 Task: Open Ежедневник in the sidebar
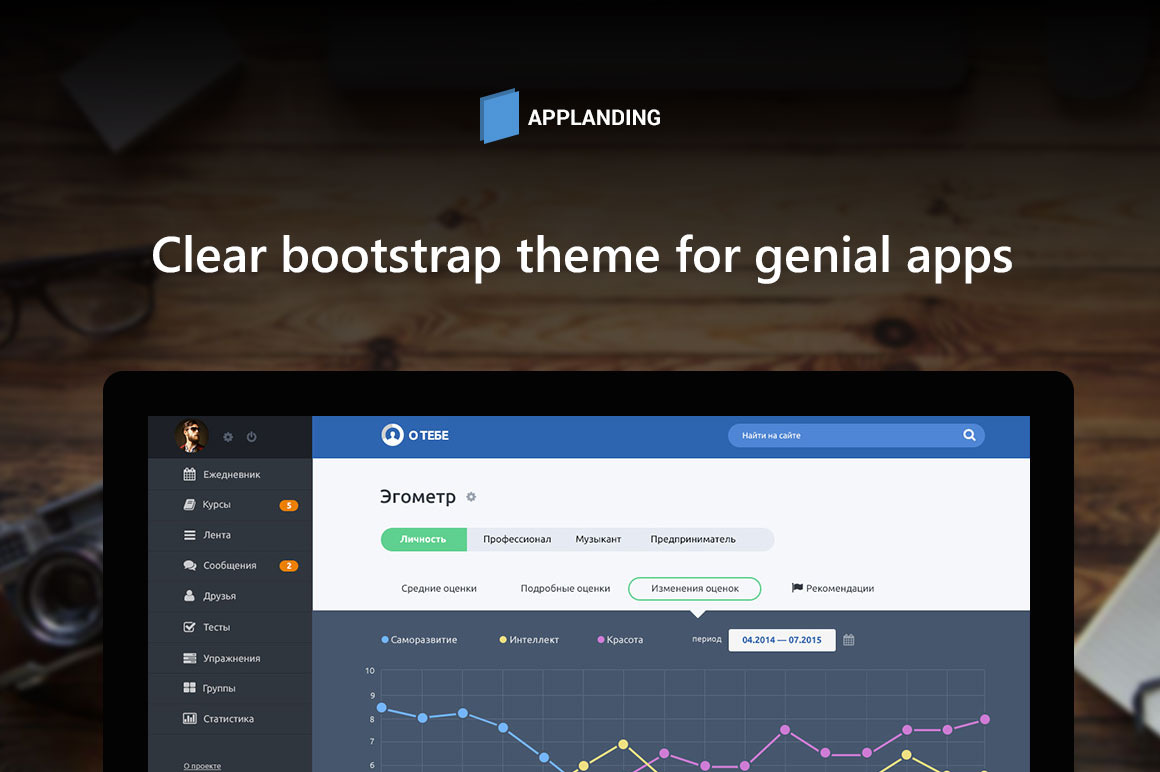[230, 474]
